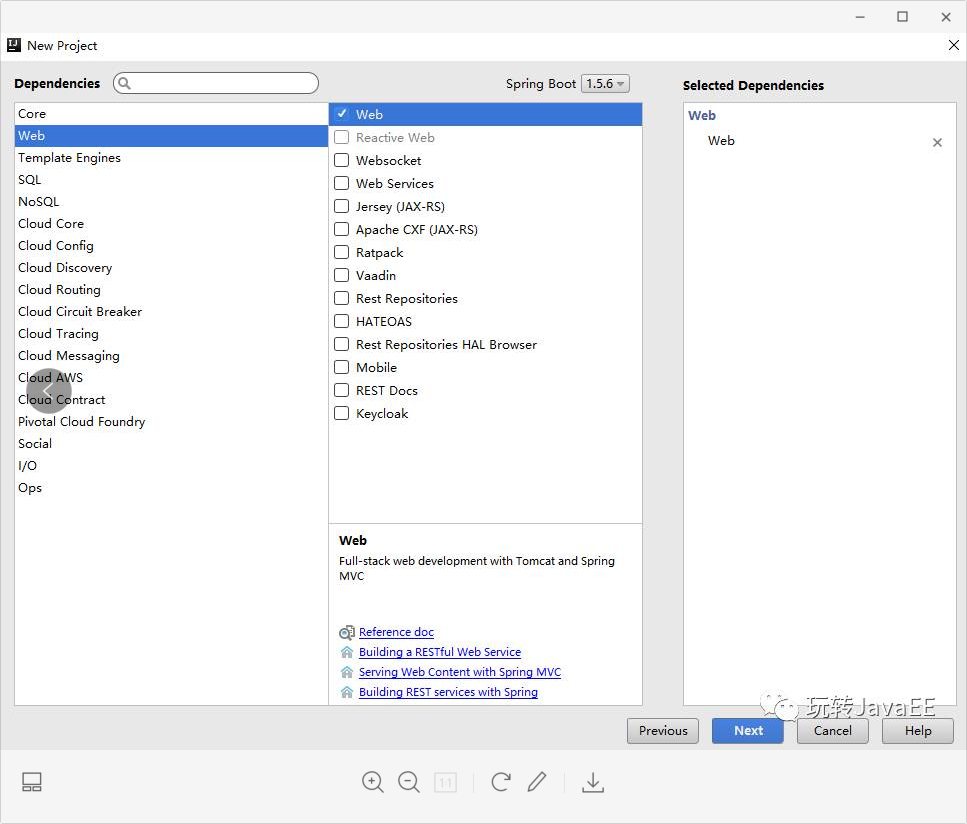Select the I/O category

click(171, 466)
